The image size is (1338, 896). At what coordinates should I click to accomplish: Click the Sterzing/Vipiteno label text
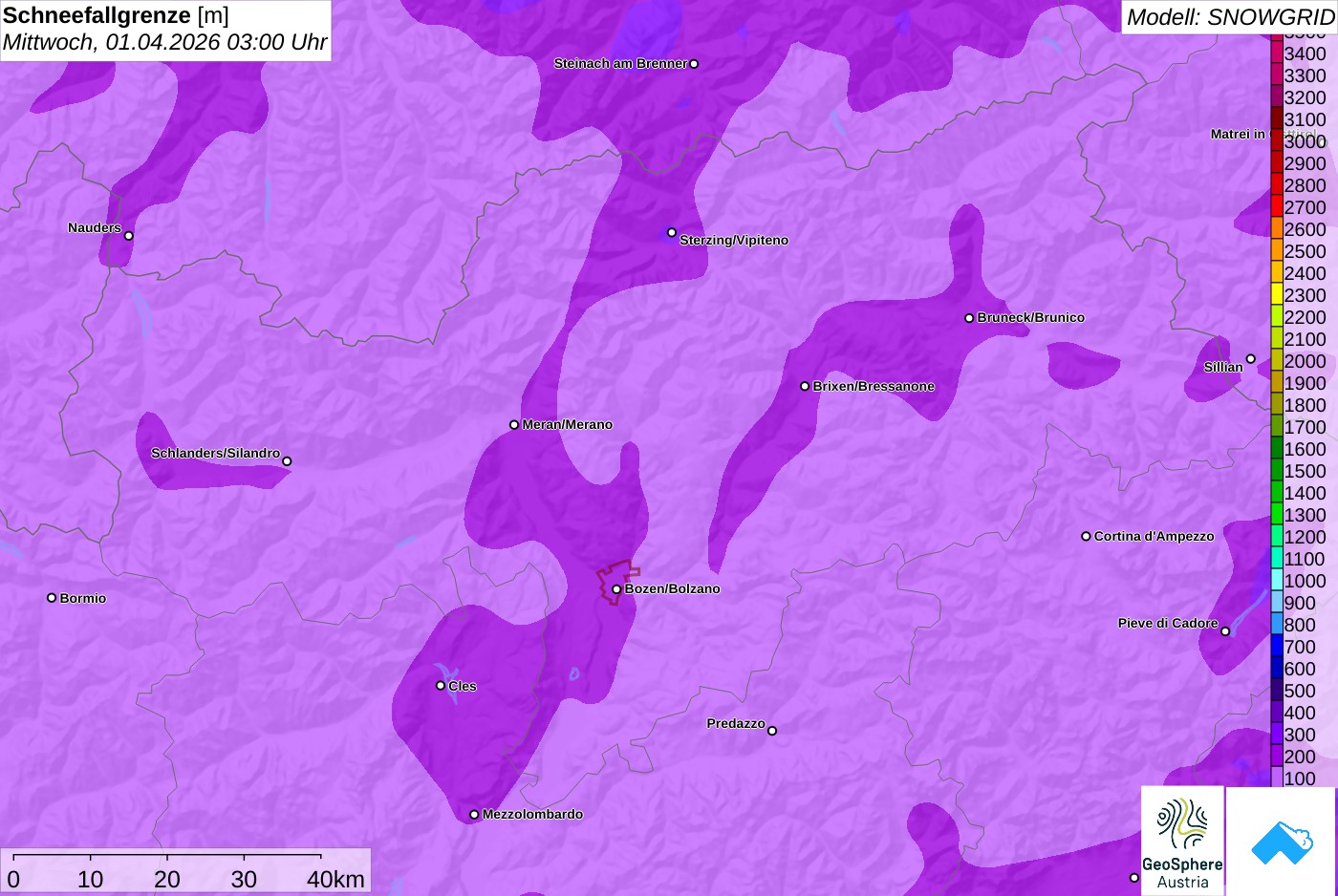click(x=734, y=240)
